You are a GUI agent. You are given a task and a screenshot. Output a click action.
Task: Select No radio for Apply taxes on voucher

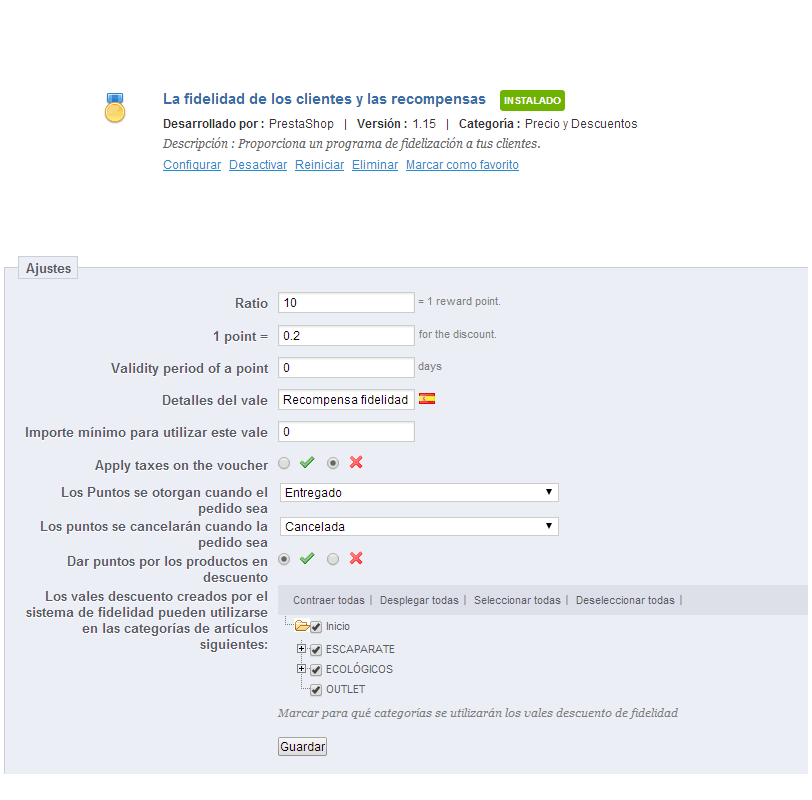(x=333, y=463)
